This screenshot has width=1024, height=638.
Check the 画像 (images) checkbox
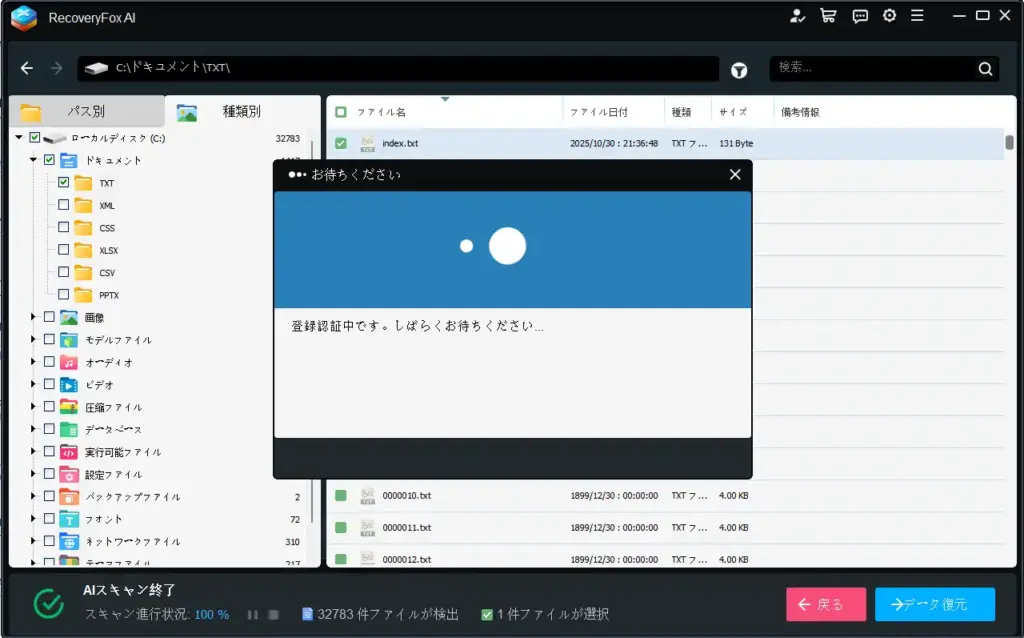(x=48, y=316)
